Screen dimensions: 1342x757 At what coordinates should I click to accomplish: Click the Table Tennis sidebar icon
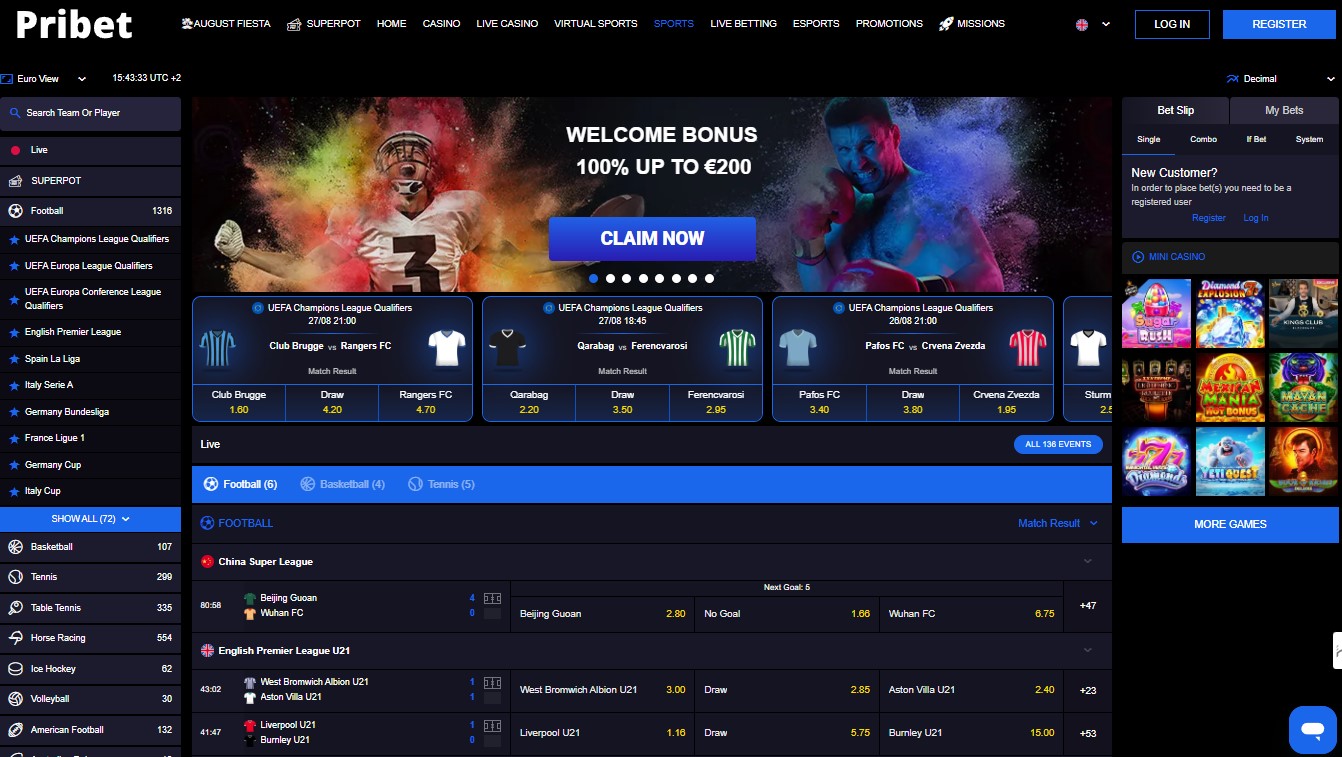click(15, 608)
